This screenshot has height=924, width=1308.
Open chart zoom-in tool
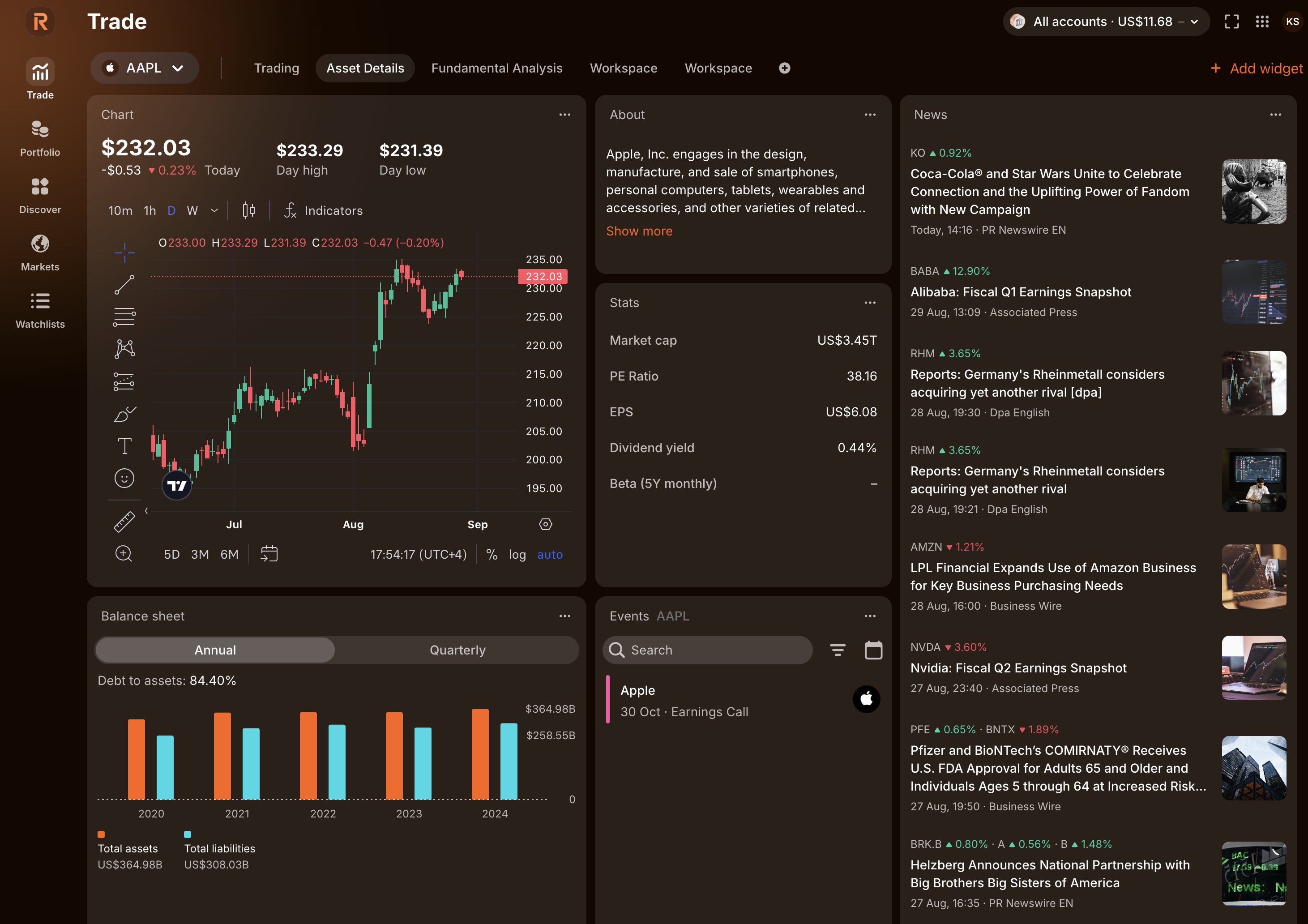[124, 553]
